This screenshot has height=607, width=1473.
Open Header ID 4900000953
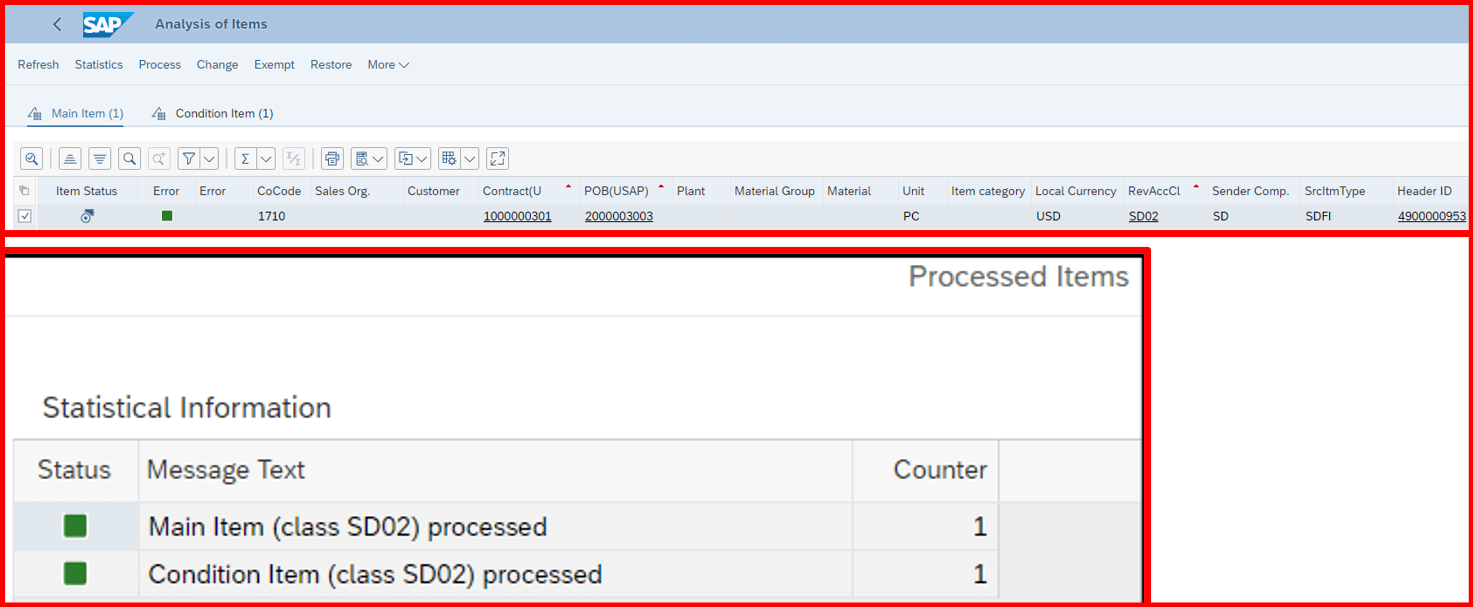click(x=1431, y=215)
